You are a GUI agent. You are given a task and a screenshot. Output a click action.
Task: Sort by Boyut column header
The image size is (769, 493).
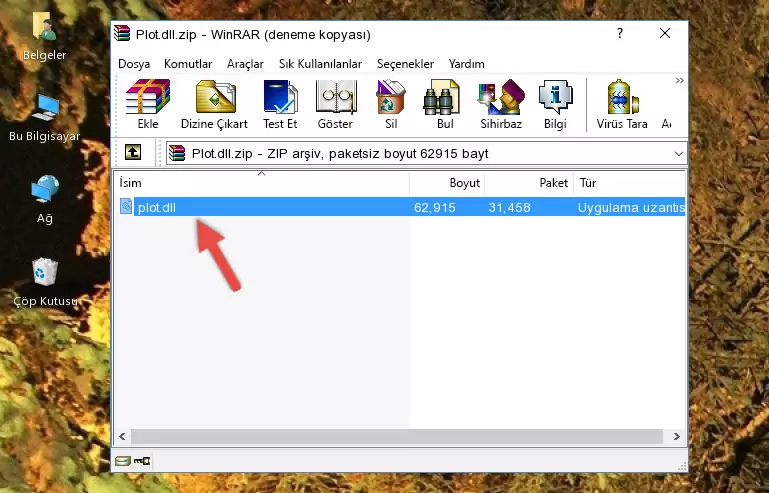point(447,182)
